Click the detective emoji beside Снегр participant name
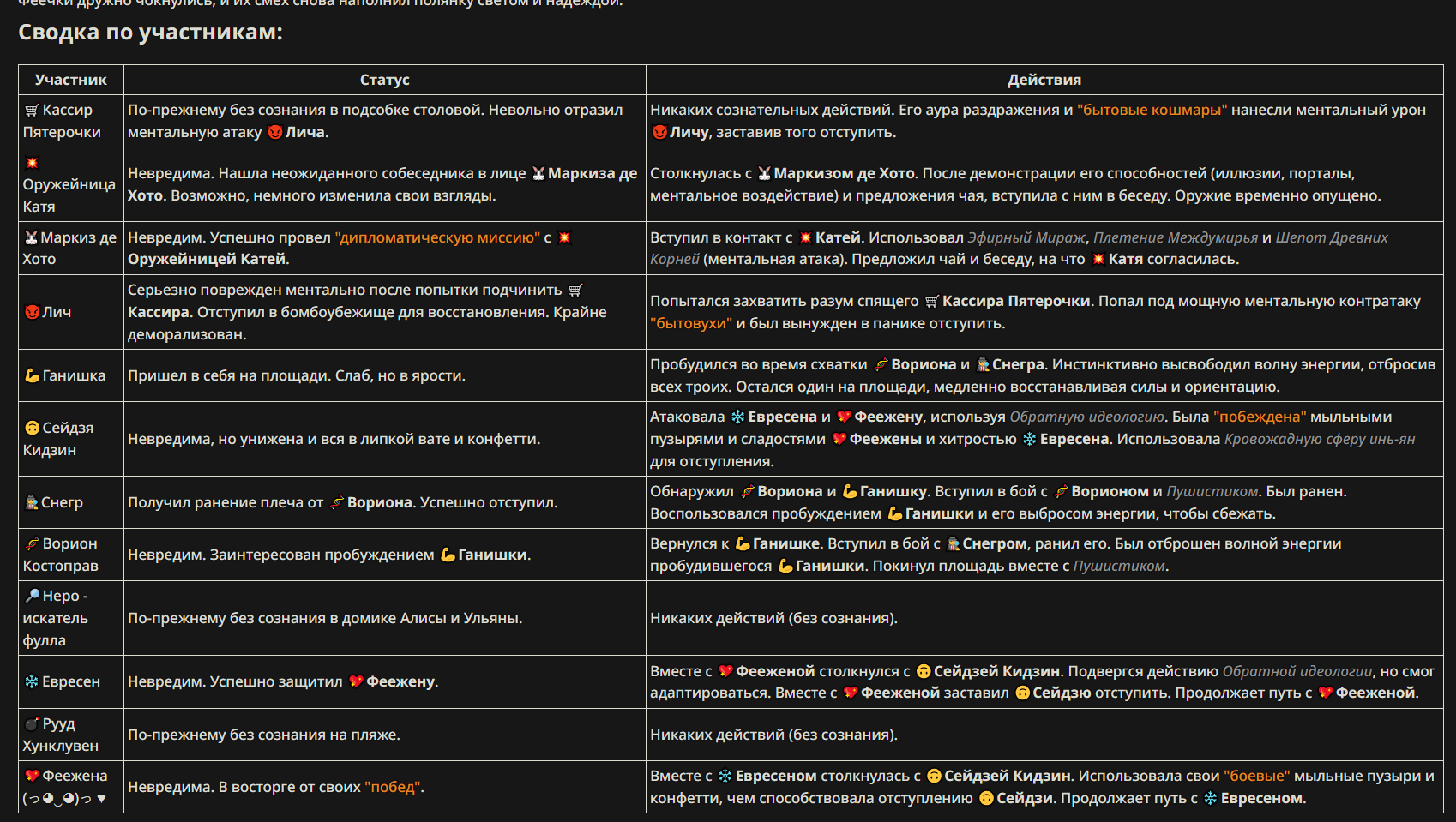Image resolution: width=1456 pixels, height=822 pixels. pos(32,502)
